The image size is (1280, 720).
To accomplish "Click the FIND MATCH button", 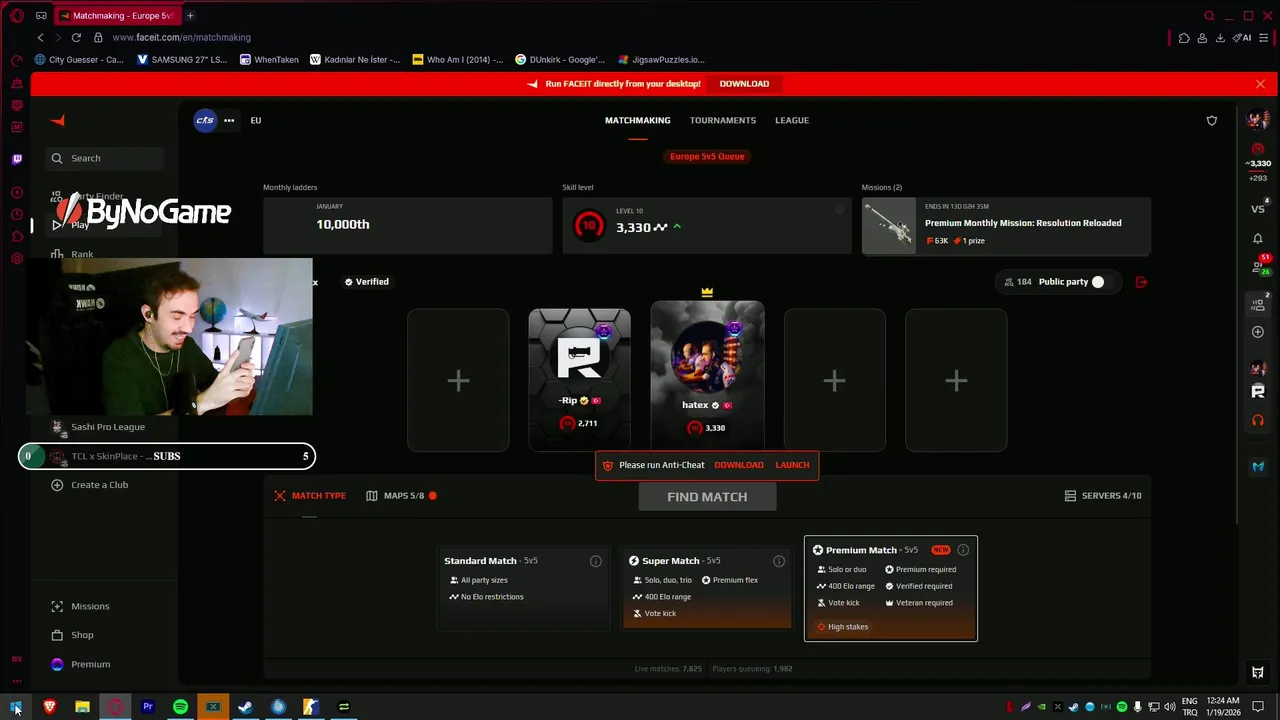I will [707, 497].
